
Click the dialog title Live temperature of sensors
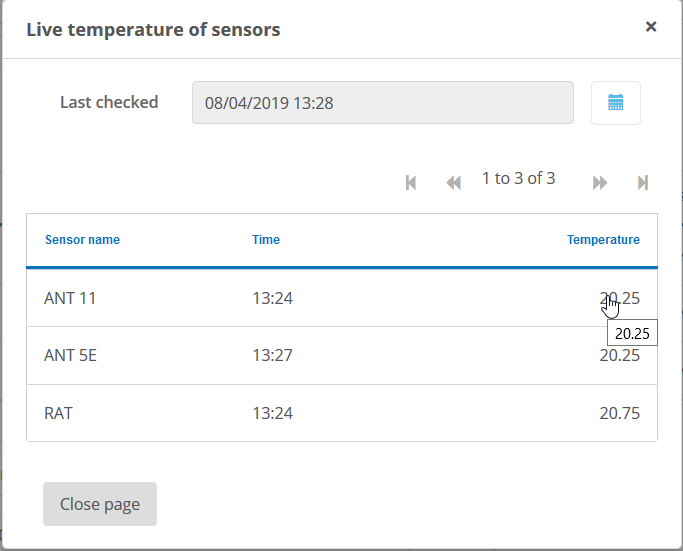coord(153,30)
